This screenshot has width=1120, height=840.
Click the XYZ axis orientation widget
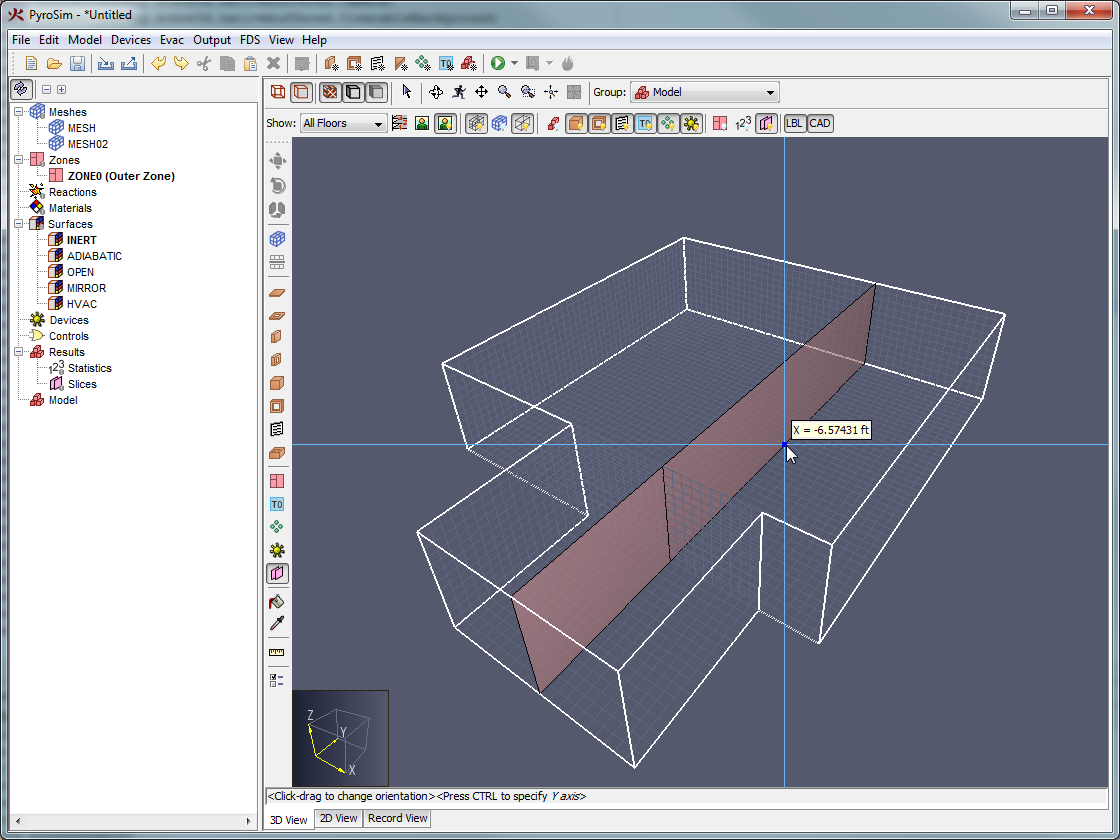[x=340, y=738]
